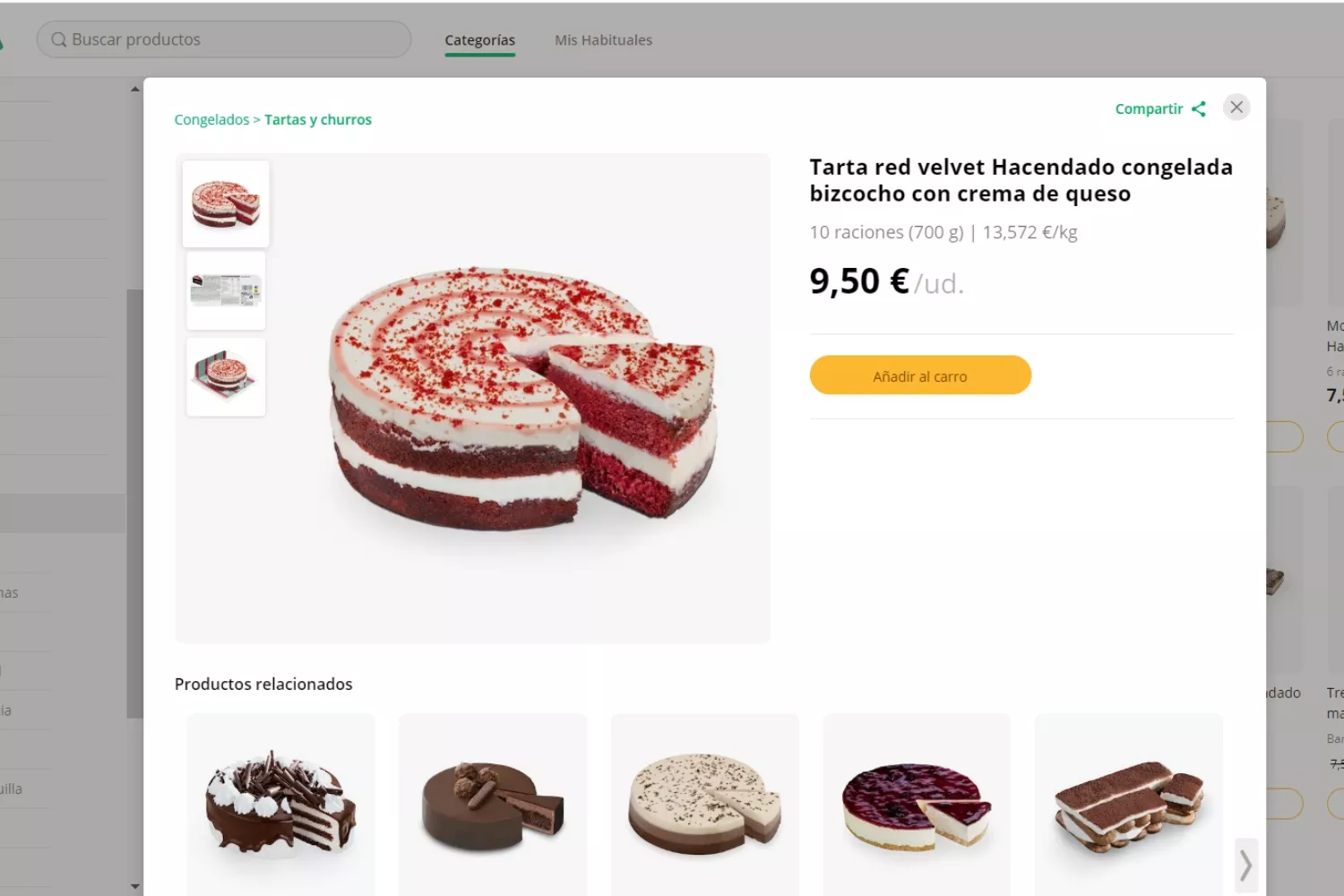This screenshot has width=1344, height=896.
Task: Open Tartas y churros breadcrumb link
Action: (x=318, y=120)
